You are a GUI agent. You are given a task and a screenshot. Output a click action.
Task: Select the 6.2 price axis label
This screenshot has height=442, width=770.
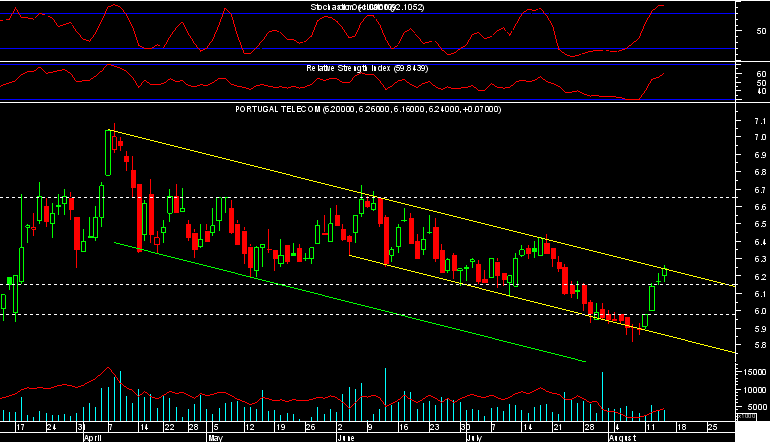click(760, 277)
